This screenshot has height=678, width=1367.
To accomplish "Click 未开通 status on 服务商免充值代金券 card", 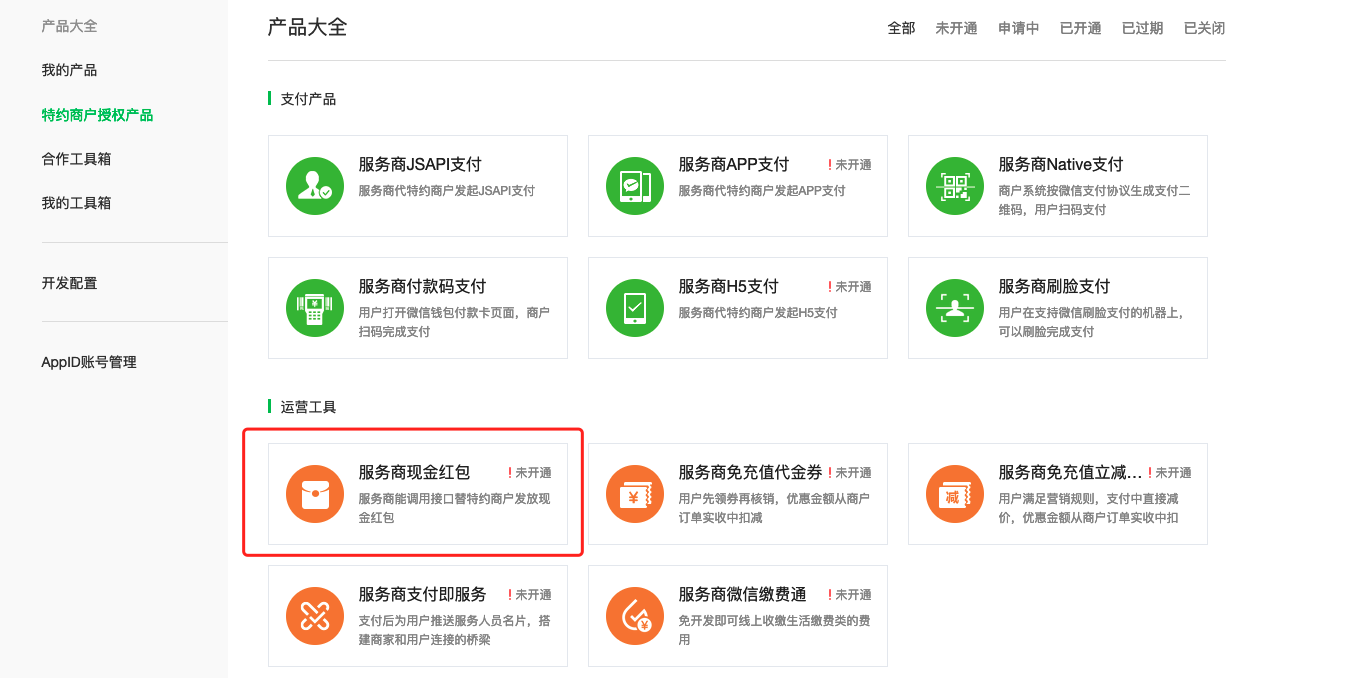I will click(850, 473).
